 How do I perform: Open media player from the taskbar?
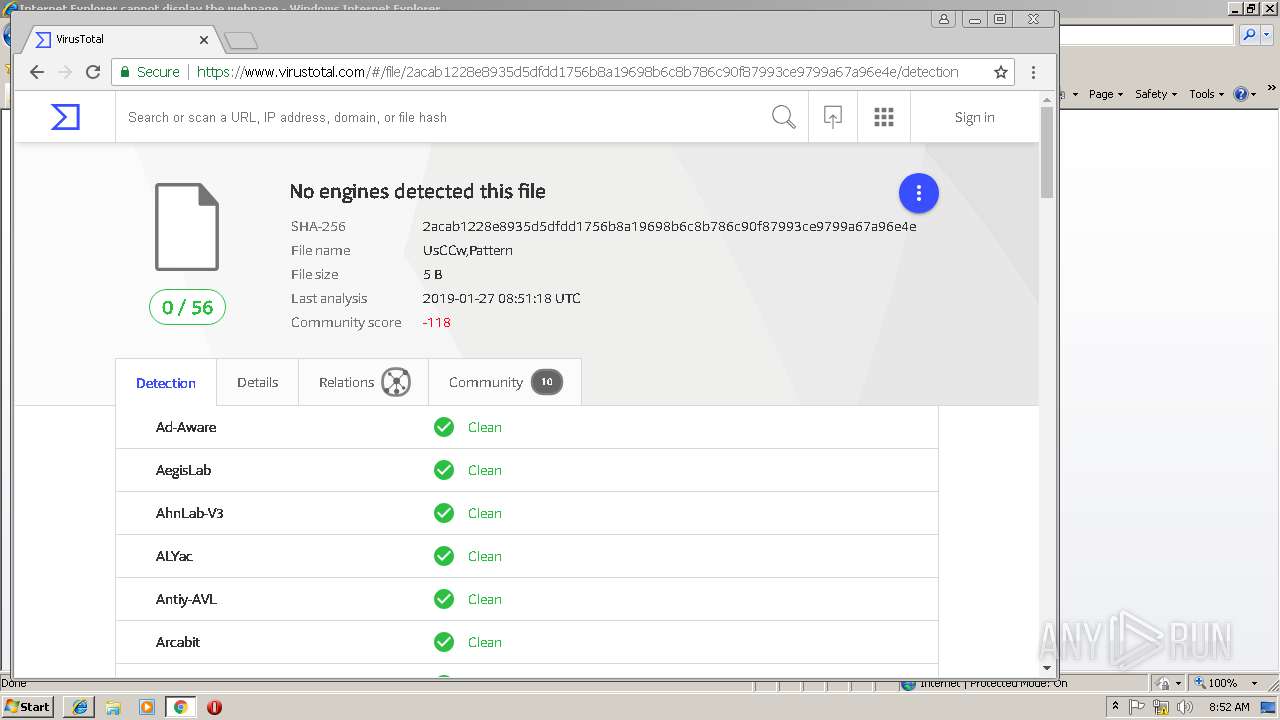pyautogui.click(x=147, y=707)
